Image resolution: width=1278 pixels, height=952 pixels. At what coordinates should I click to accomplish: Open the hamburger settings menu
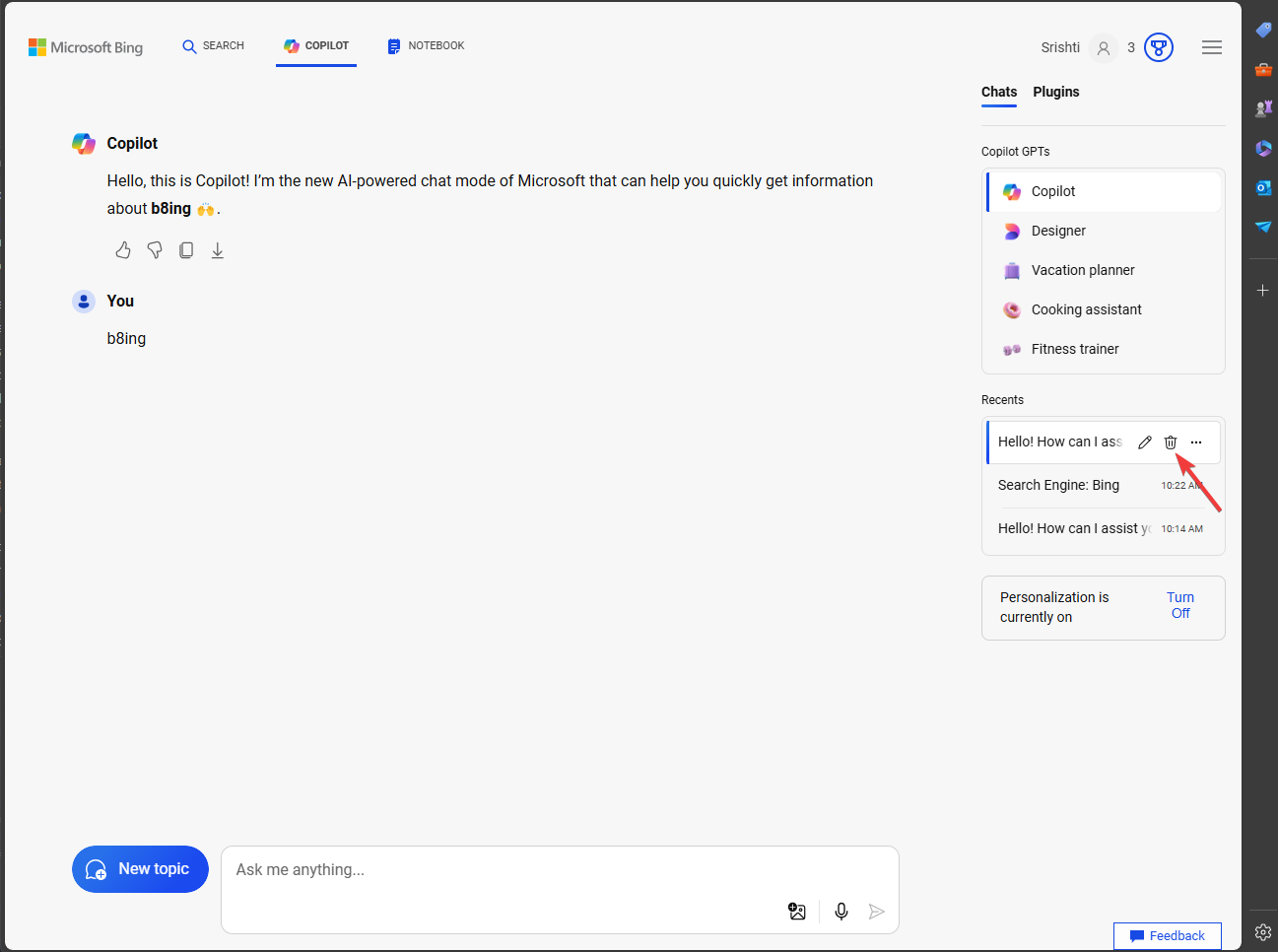[1212, 47]
